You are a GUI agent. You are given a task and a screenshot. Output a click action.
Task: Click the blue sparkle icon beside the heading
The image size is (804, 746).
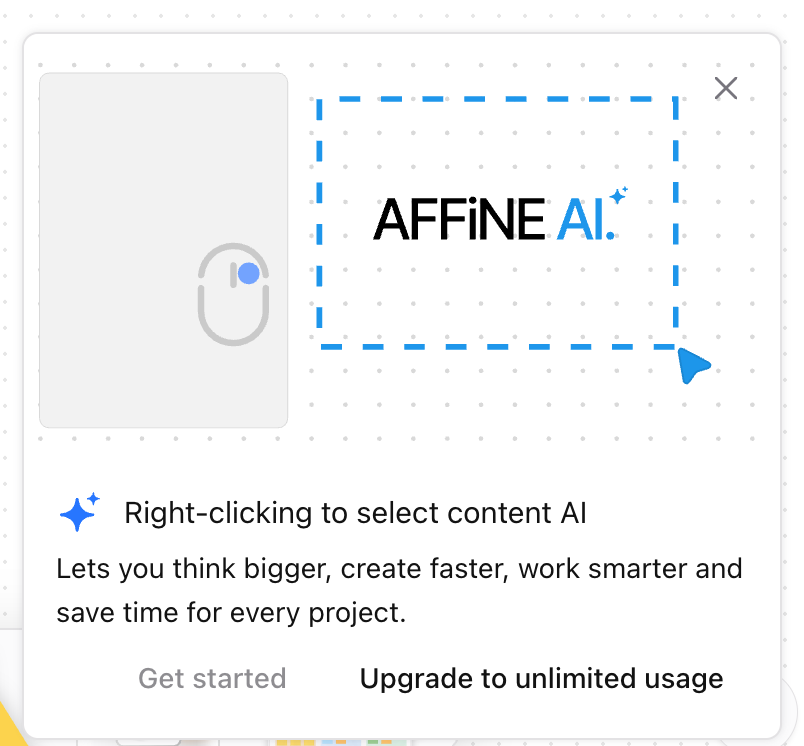click(79, 513)
